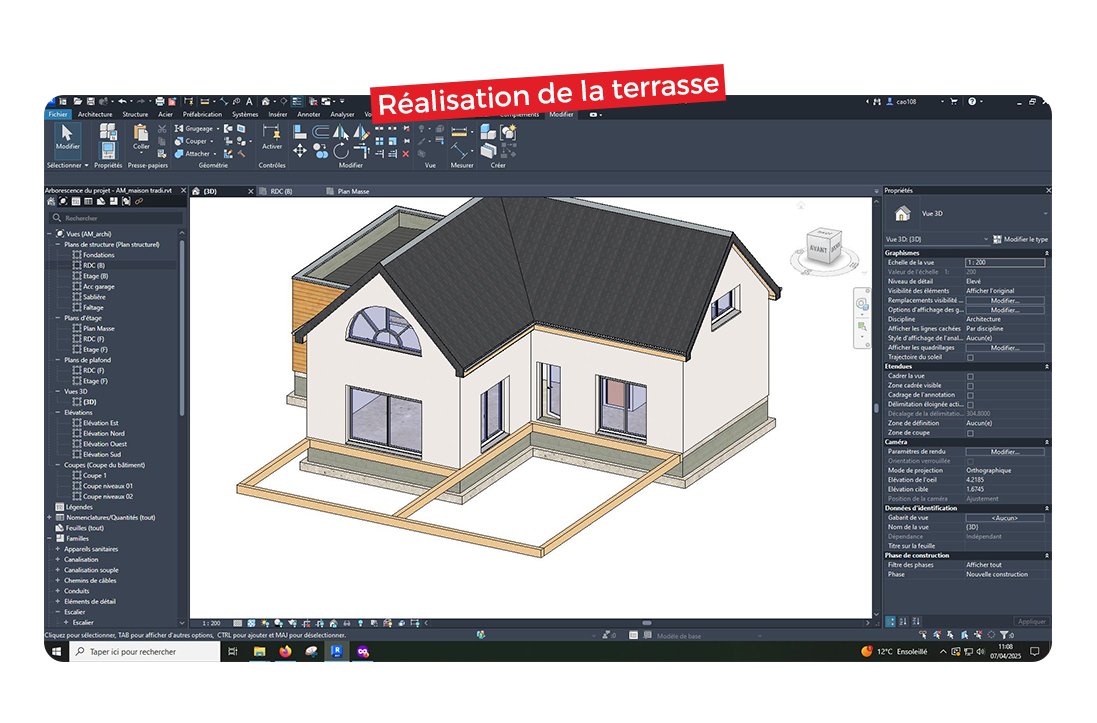Click the selection filter funnel icon in status bar

click(x=1003, y=635)
